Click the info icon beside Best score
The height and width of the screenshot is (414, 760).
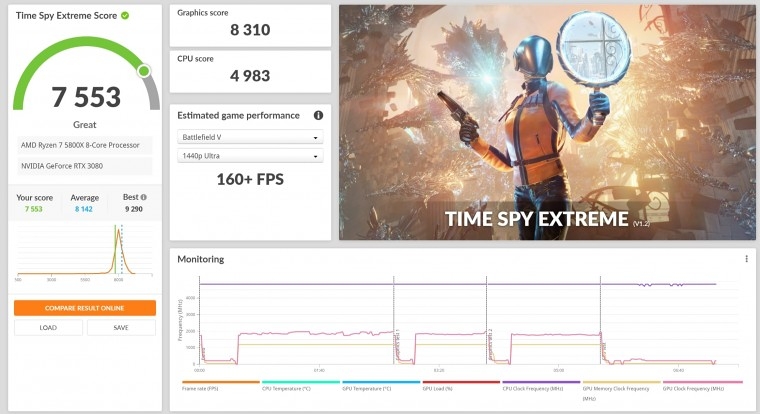(x=143, y=197)
